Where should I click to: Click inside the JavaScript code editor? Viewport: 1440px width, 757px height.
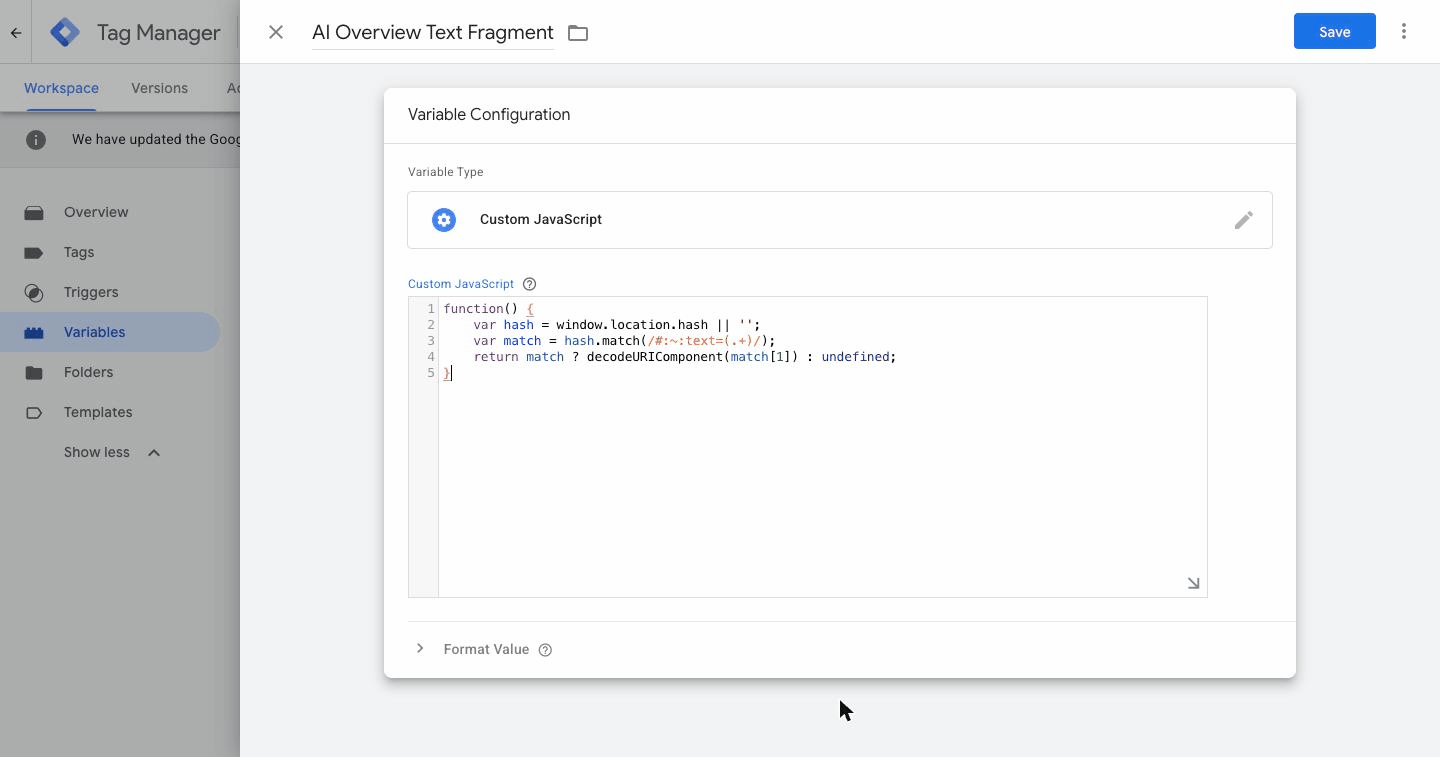click(822, 447)
